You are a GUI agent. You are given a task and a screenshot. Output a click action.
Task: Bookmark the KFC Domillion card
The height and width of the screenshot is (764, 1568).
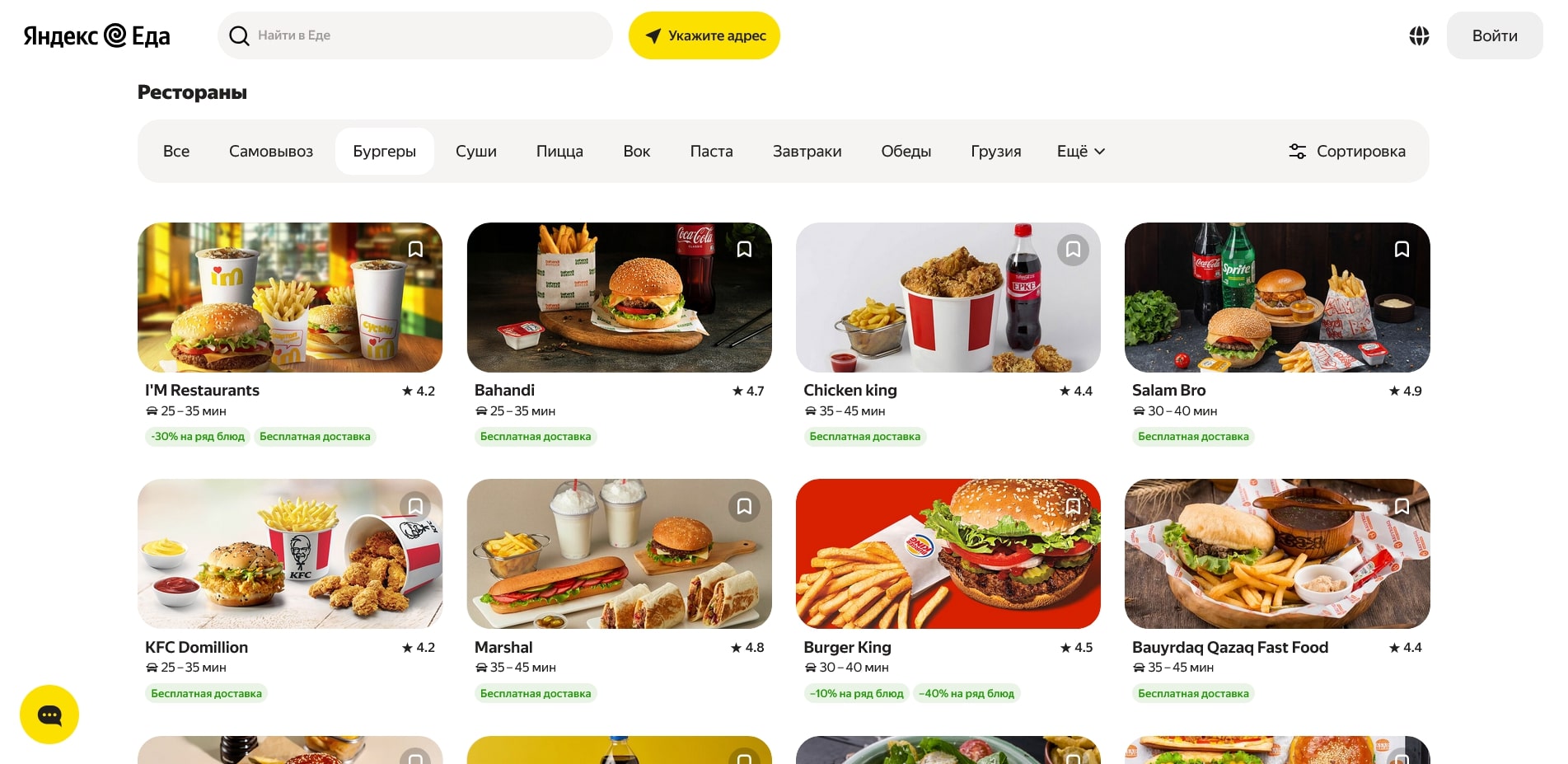coord(415,506)
